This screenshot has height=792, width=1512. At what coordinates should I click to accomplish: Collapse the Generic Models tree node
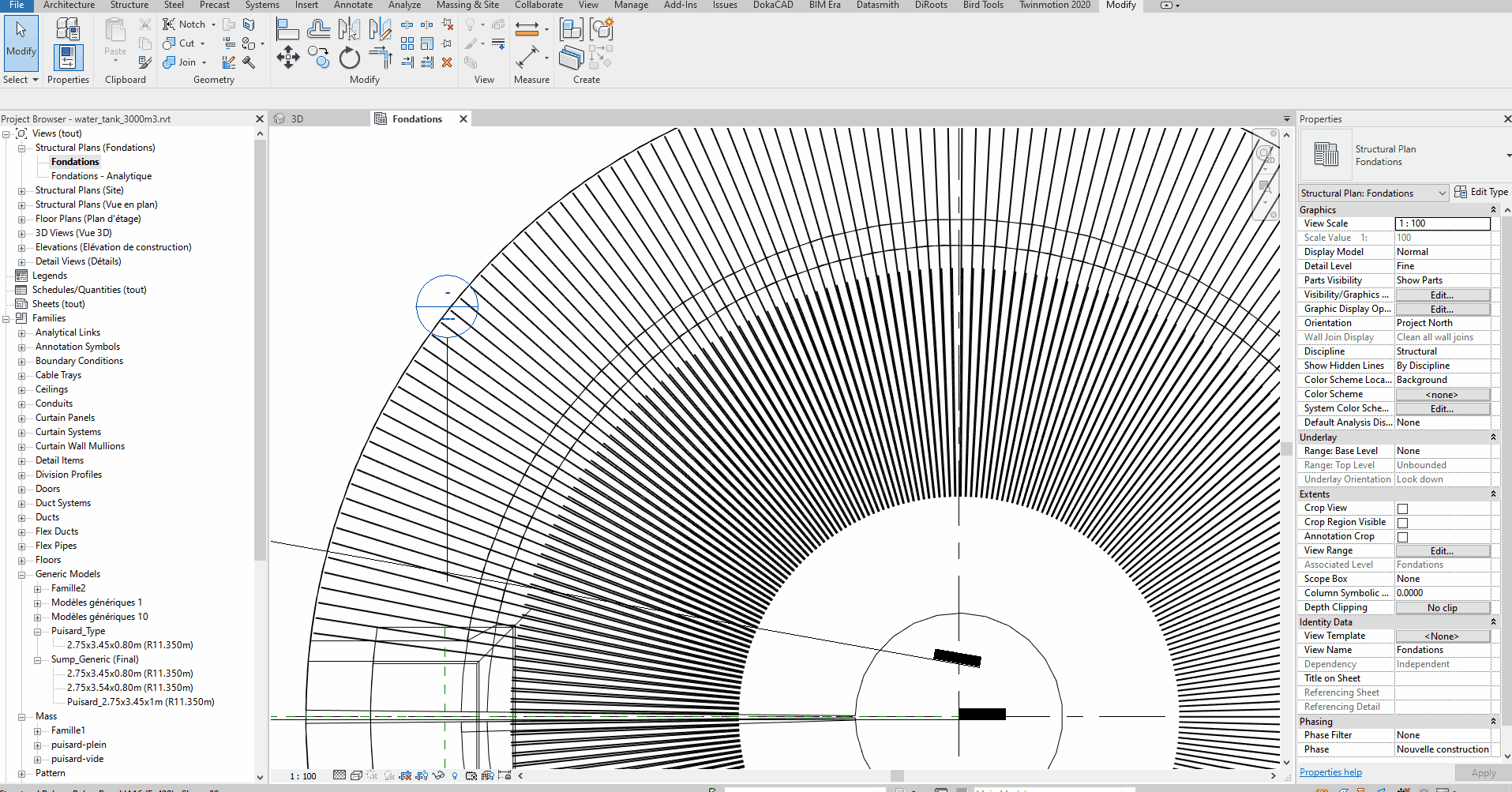point(22,575)
